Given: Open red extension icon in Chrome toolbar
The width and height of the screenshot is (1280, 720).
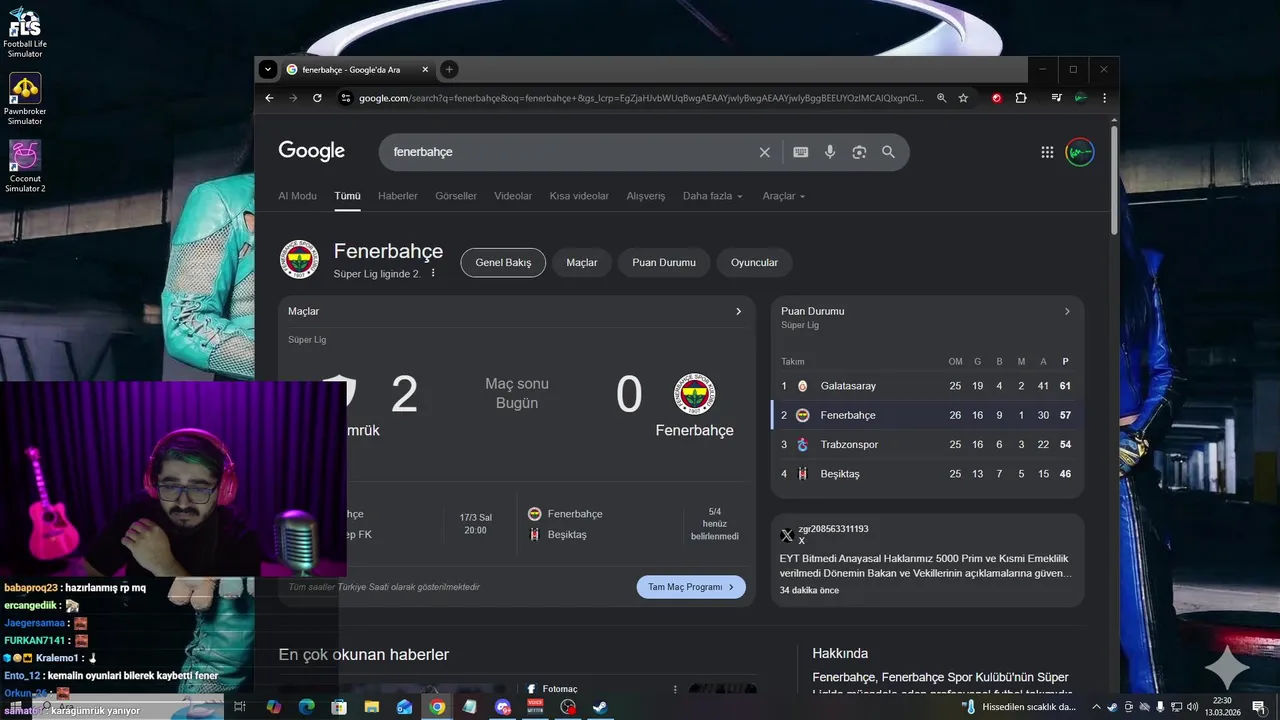Looking at the screenshot, I should coord(997,98).
